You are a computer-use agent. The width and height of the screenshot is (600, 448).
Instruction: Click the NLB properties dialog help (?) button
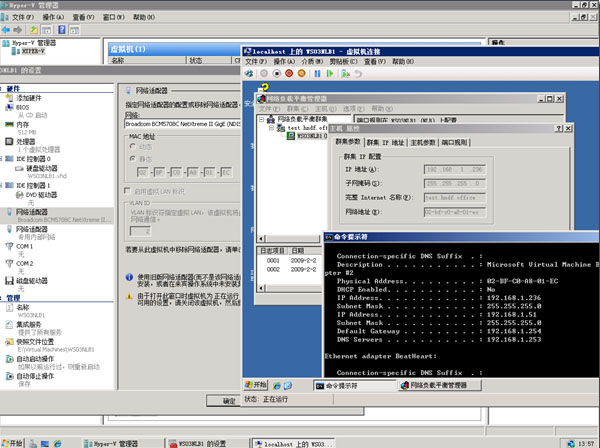coord(559,129)
